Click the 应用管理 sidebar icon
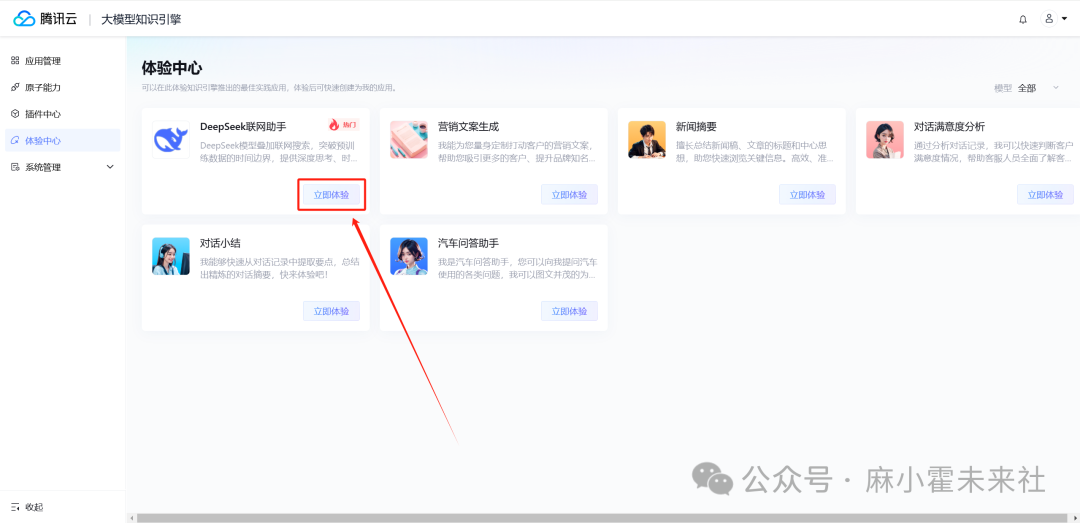 point(15,61)
